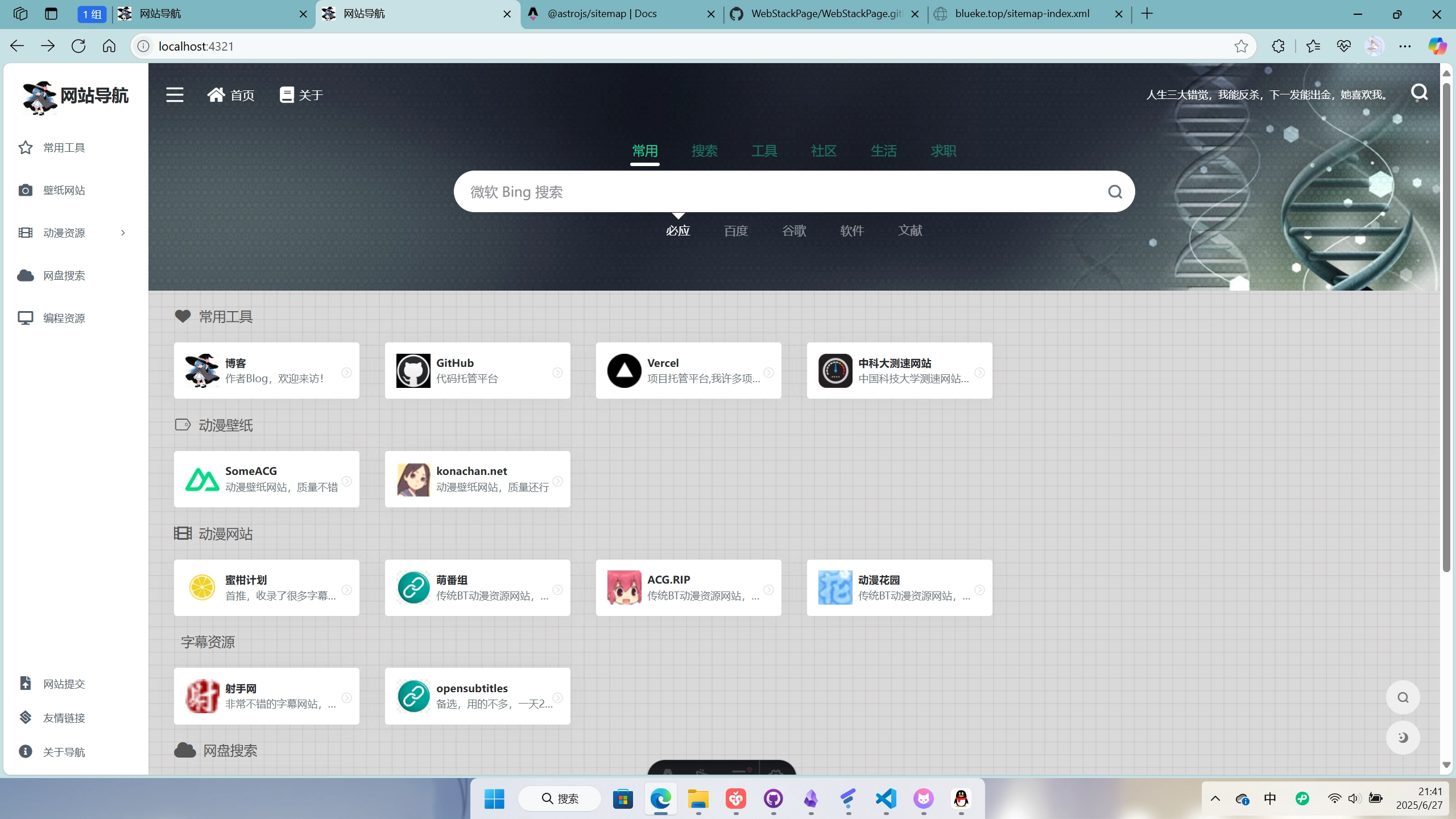Viewport: 1456px width, 819px height.
Task: Open Copilot icon in browser toolbar
Action: tap(1438, 46)
